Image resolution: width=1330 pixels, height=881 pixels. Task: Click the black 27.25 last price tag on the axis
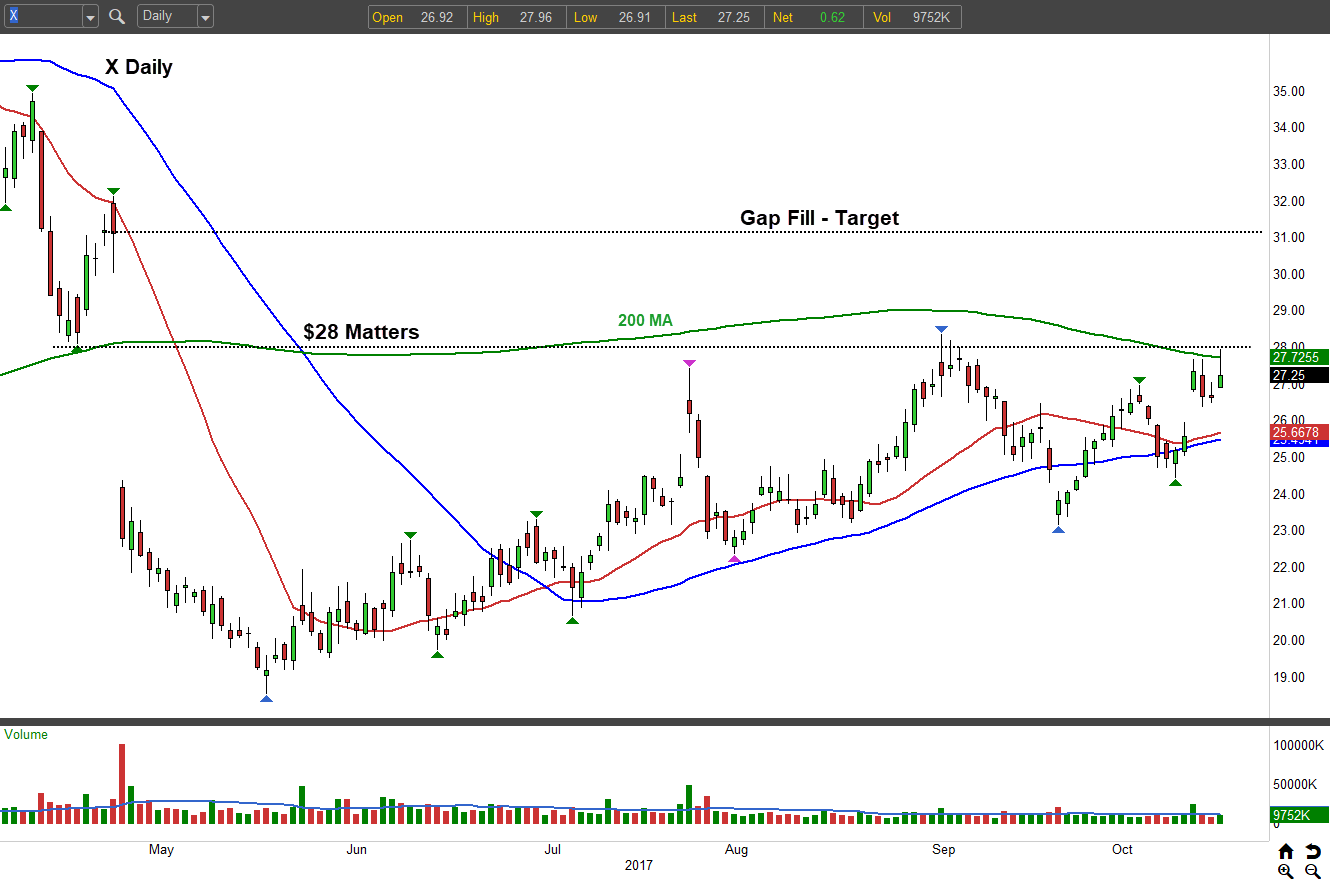click(x=1299, y=376)
